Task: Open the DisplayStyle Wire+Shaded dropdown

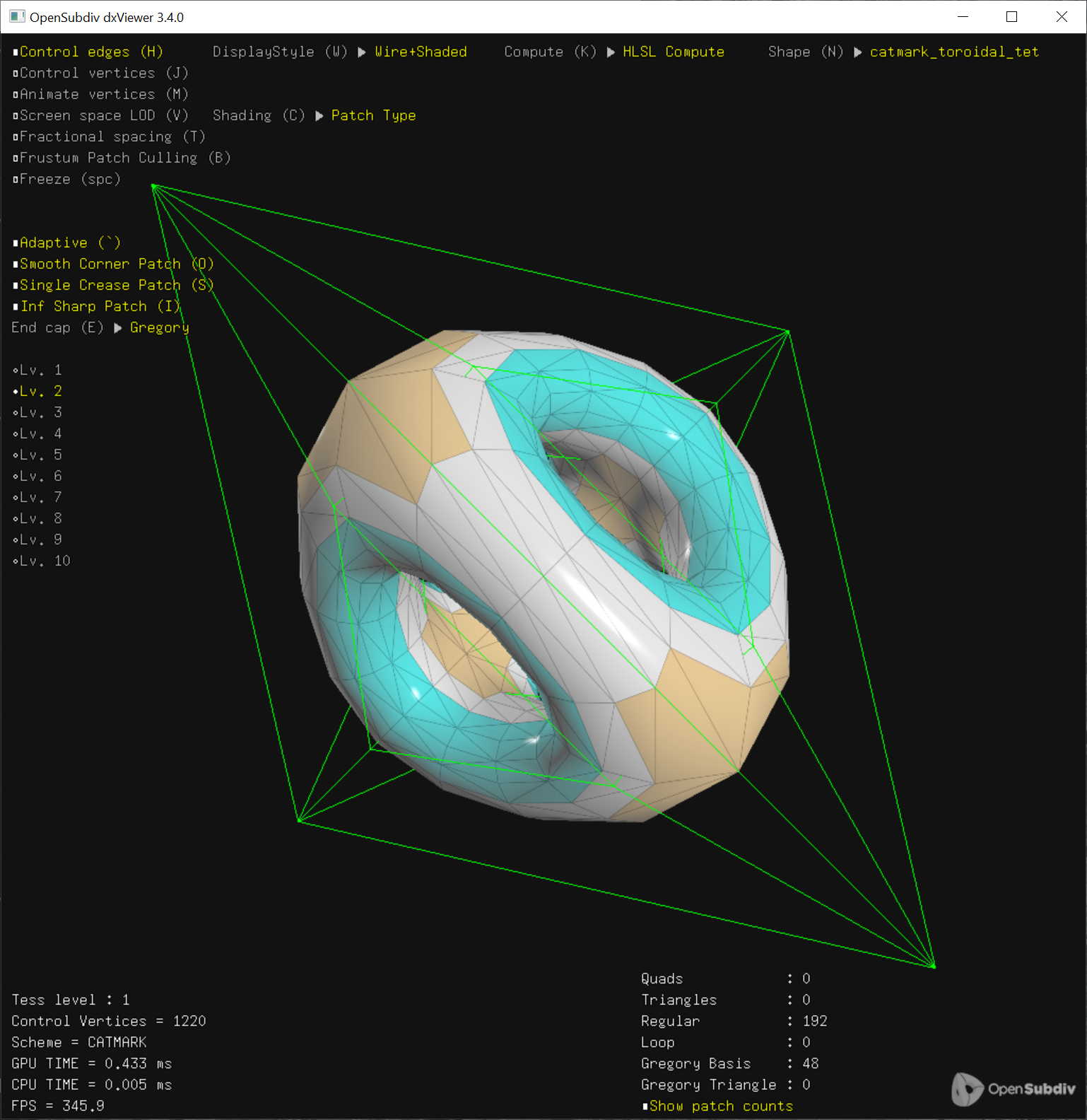Action: pos(420,52)
